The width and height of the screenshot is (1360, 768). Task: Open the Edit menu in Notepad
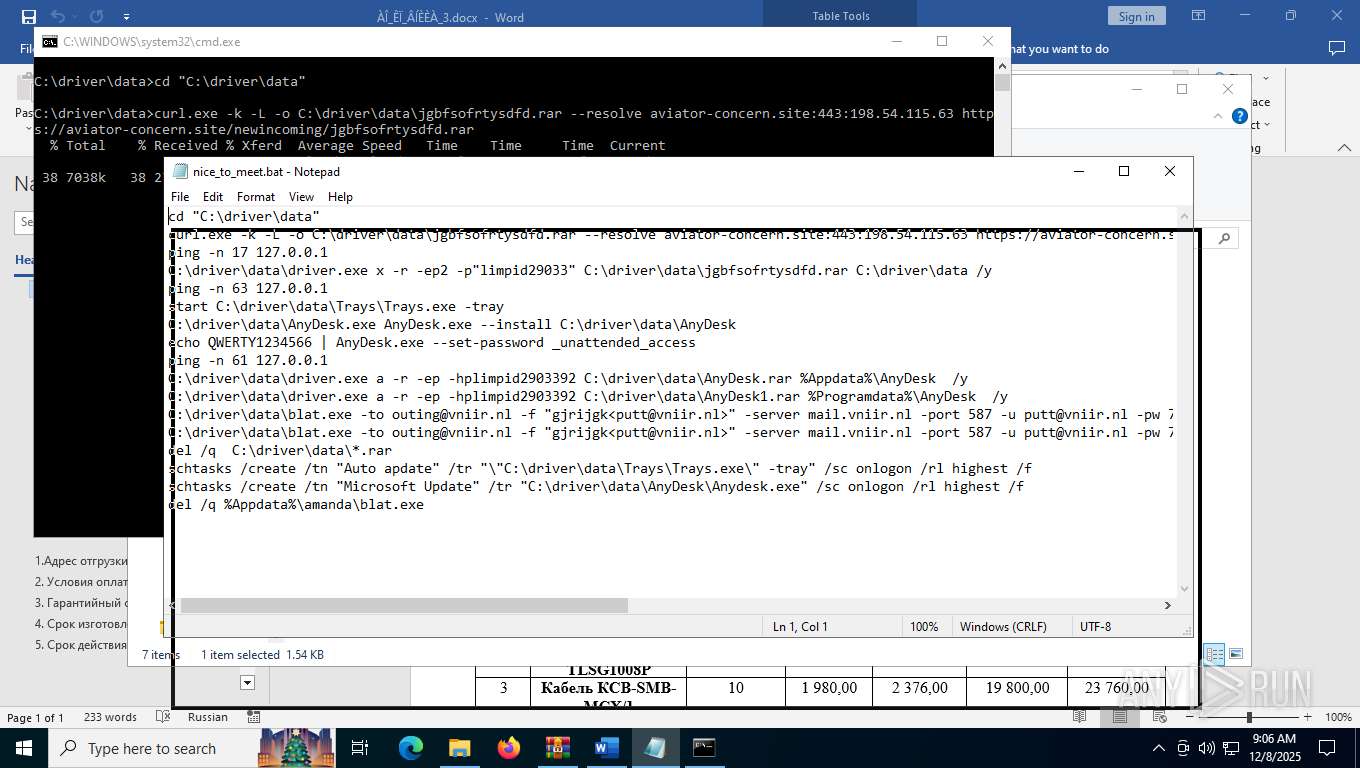(213, 197)
